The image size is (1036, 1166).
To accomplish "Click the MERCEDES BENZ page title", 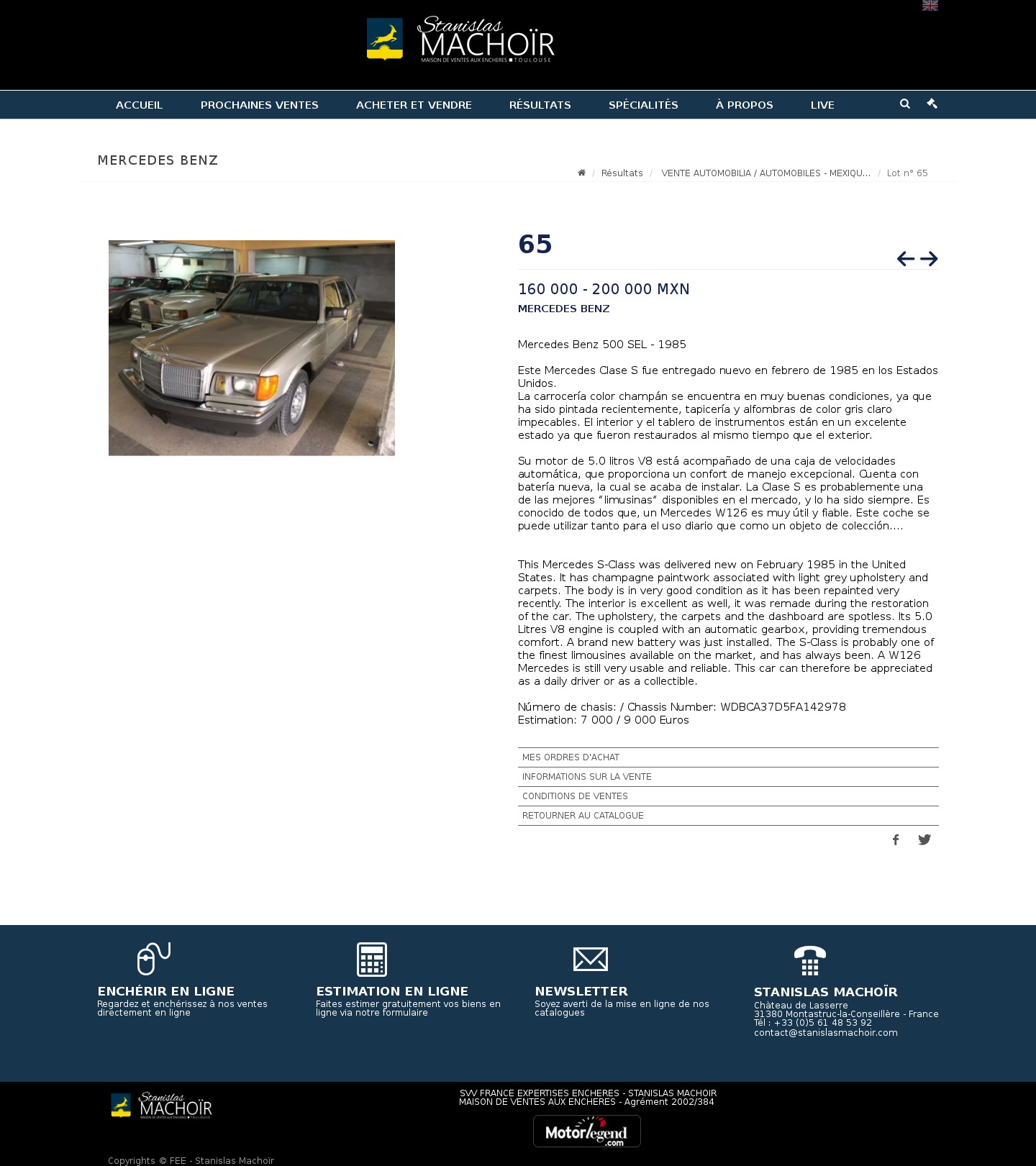I will [158, 160].
